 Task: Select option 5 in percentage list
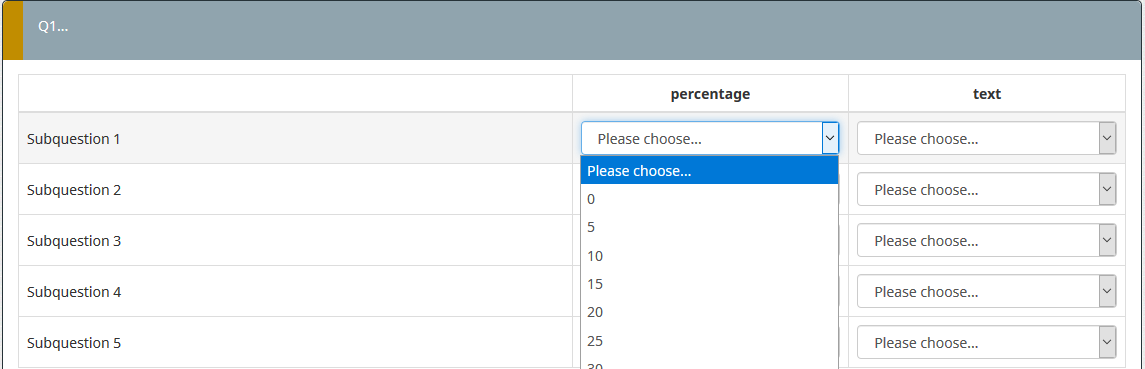[709, 227]
